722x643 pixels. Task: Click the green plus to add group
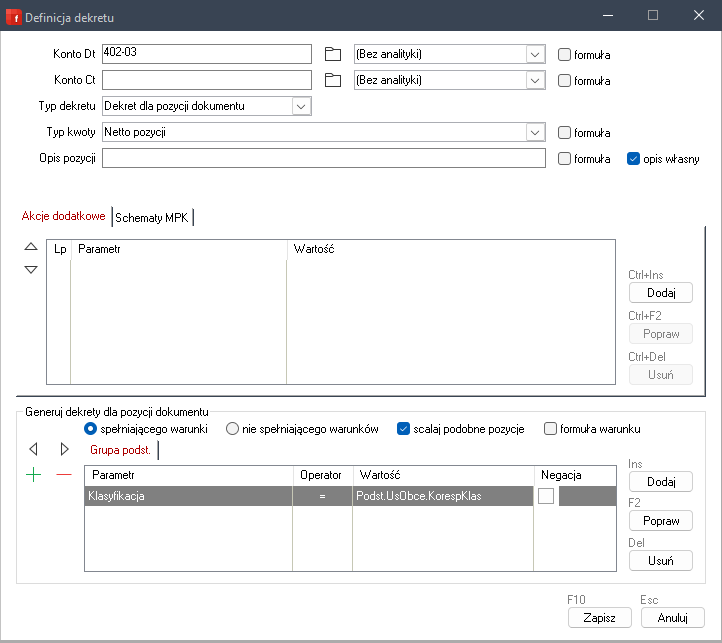[35, 475]
